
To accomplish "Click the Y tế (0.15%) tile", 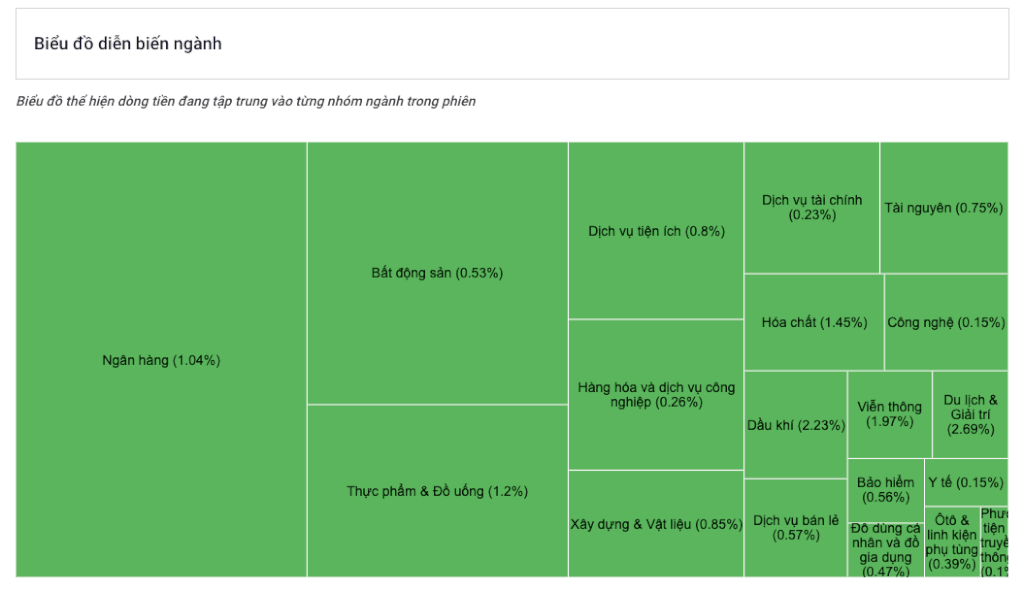I will point(966,482).
